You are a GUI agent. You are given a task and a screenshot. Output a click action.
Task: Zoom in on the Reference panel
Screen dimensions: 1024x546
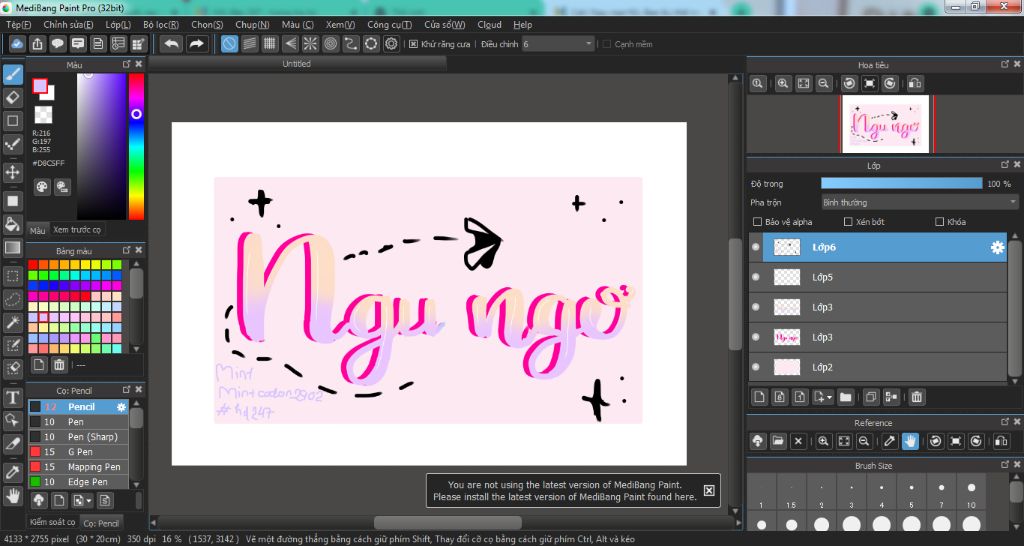pyautogui.click(x=824, y=441)
